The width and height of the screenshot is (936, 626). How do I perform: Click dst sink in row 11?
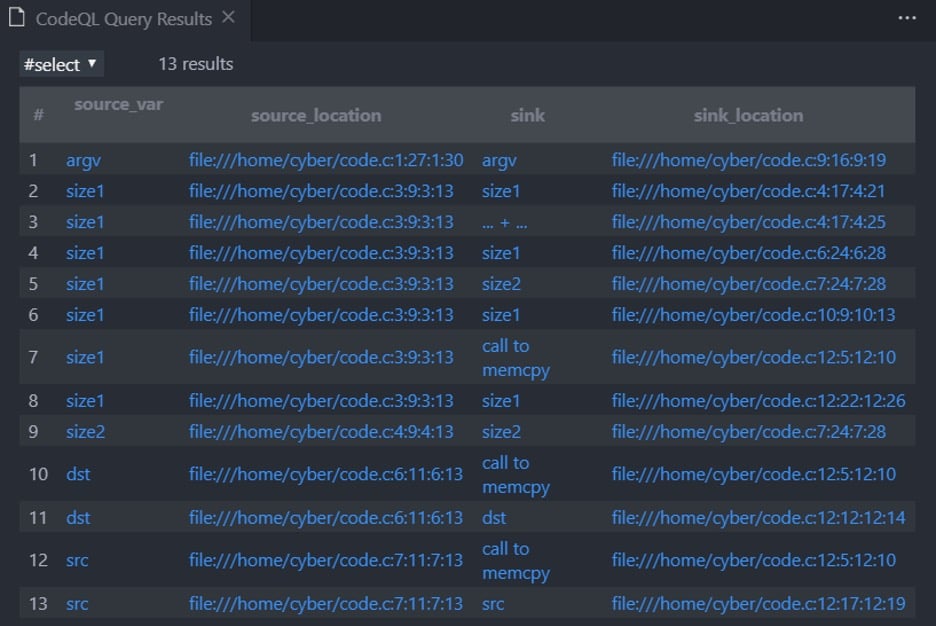[494, 517]
